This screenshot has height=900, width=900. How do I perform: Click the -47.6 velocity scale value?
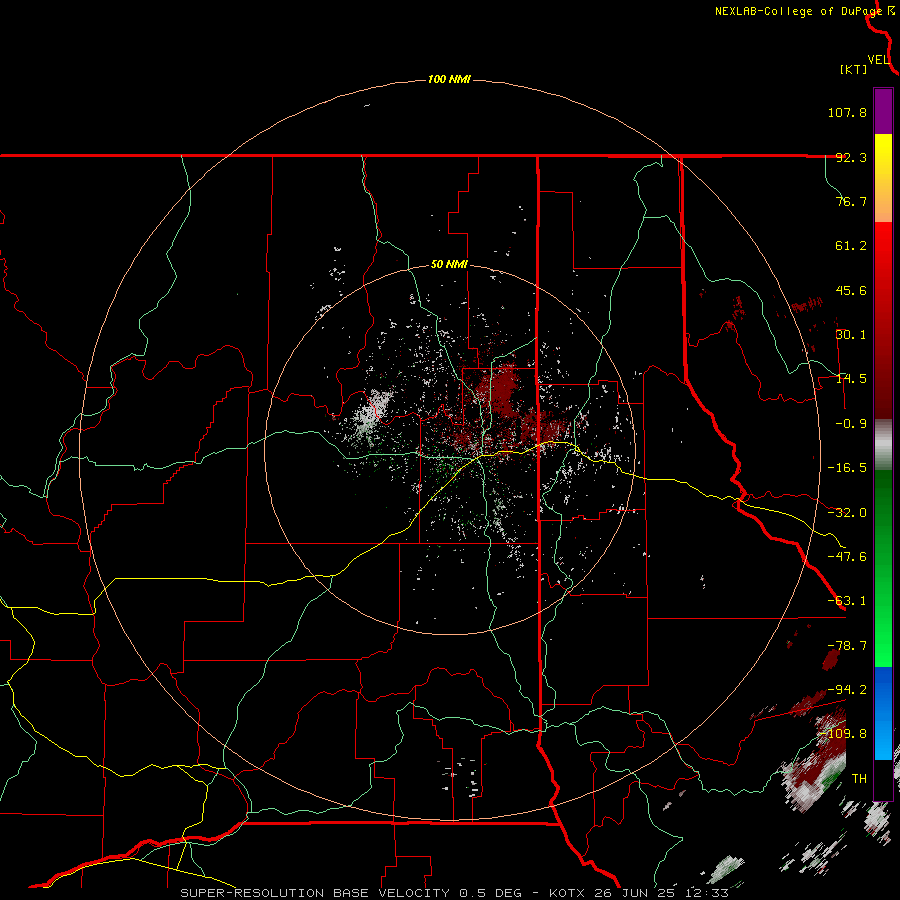[847, 557]
